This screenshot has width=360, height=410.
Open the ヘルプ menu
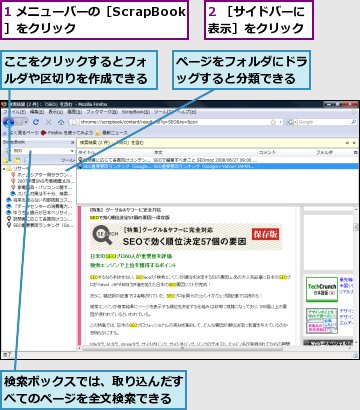pyautogui.click(x=186, y=112)
